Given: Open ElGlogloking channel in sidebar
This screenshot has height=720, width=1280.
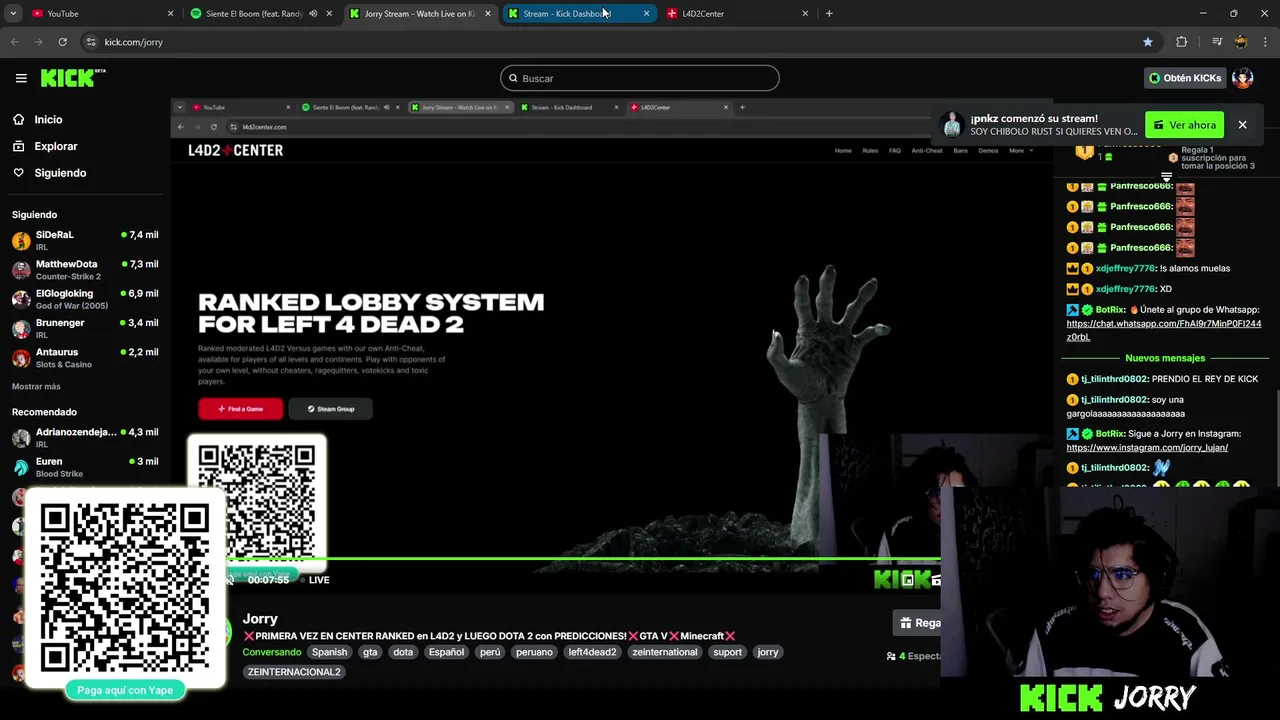Looking at the screenshot, I should (x=85, y=299).
